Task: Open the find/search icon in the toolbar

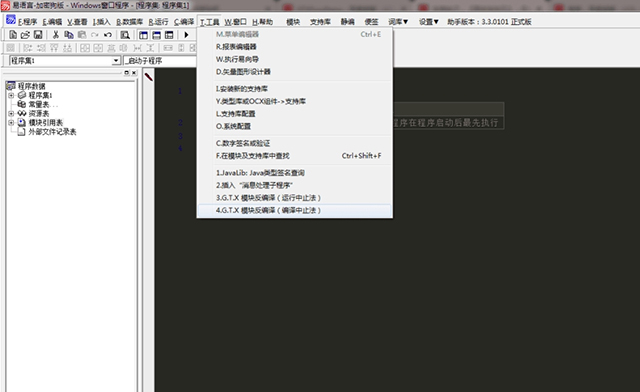Action: tap(125, 35)
